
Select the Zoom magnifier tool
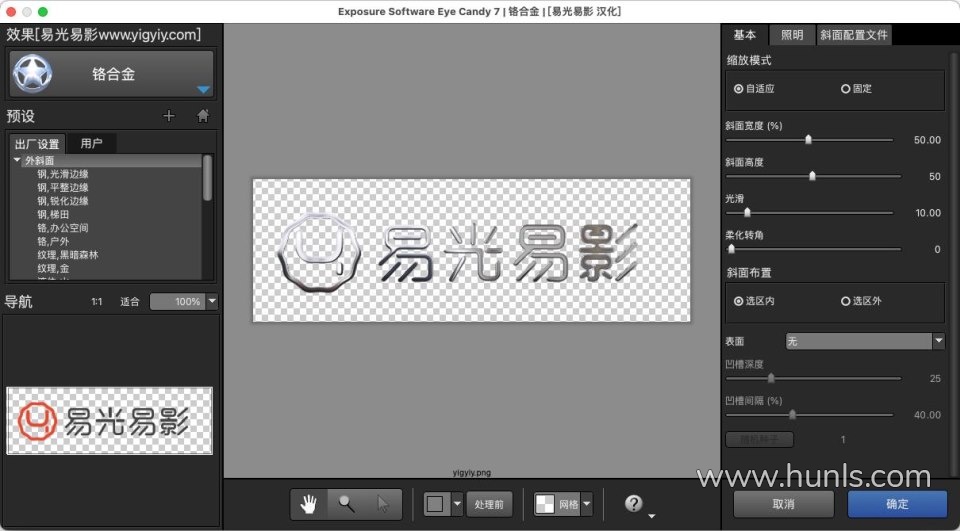(x=347, y=504)
